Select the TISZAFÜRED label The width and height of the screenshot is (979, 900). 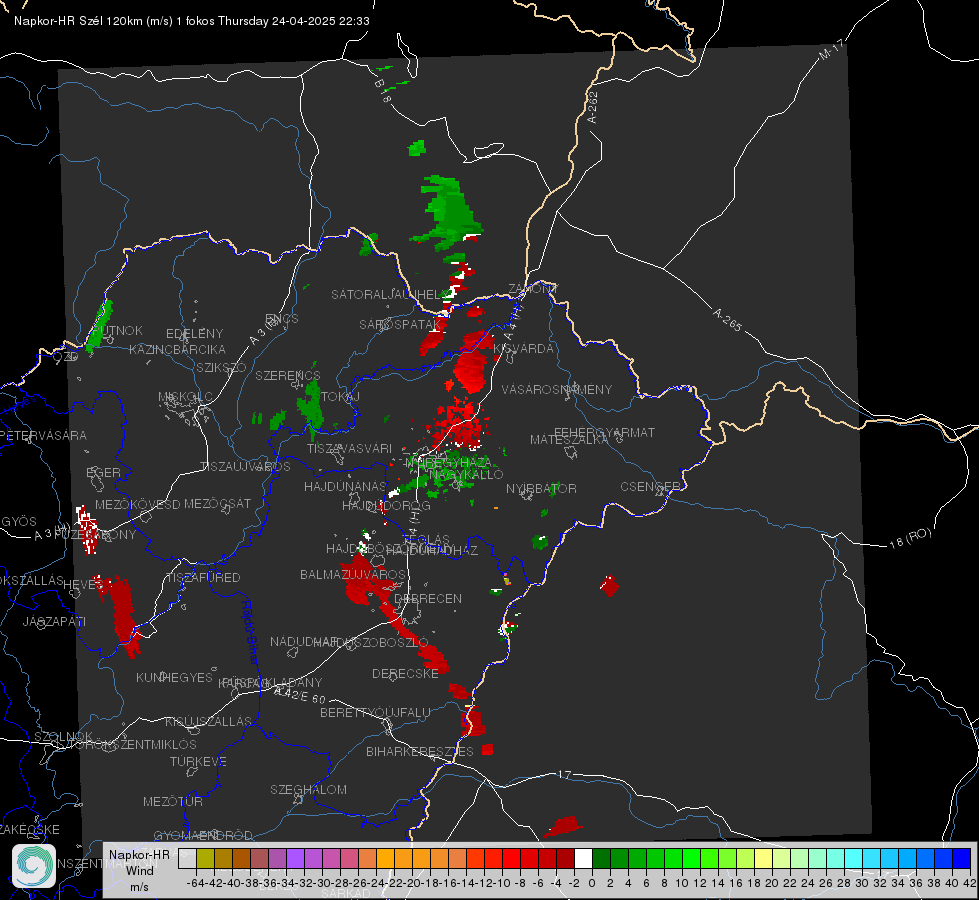pyautogui.click(x=203, y=577)
